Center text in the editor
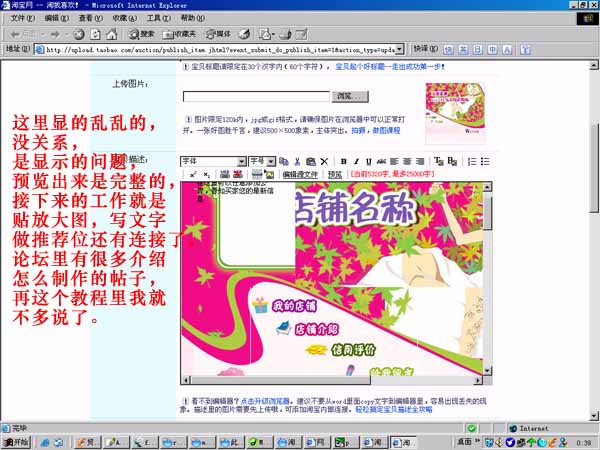Screen dimensions: 600x450 click(x=407, y=161)
